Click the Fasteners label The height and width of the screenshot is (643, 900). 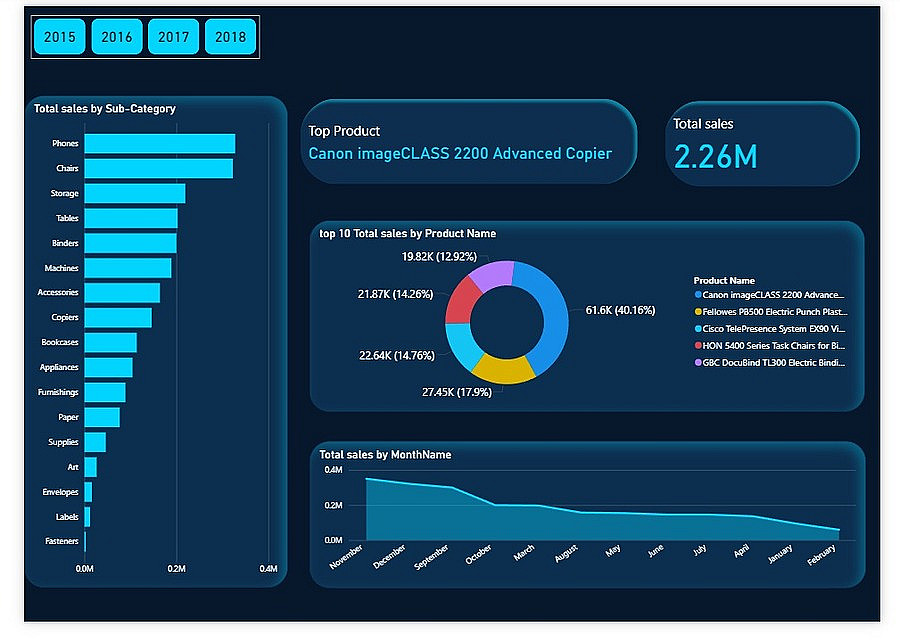click(61, 541)
